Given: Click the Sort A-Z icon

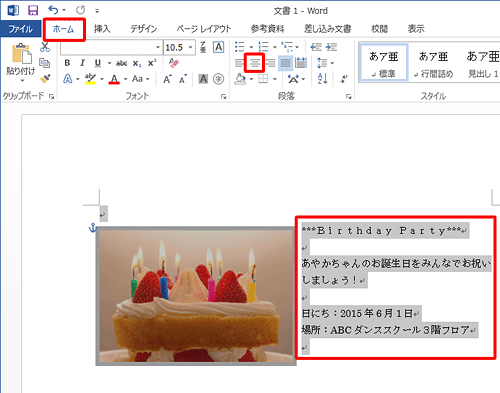Looking at the screenshot, I should (322, 79).
